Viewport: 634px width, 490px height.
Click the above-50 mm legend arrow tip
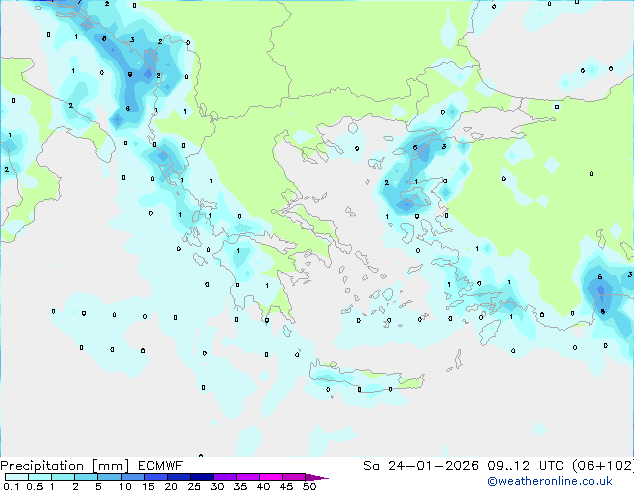(317, 477)
